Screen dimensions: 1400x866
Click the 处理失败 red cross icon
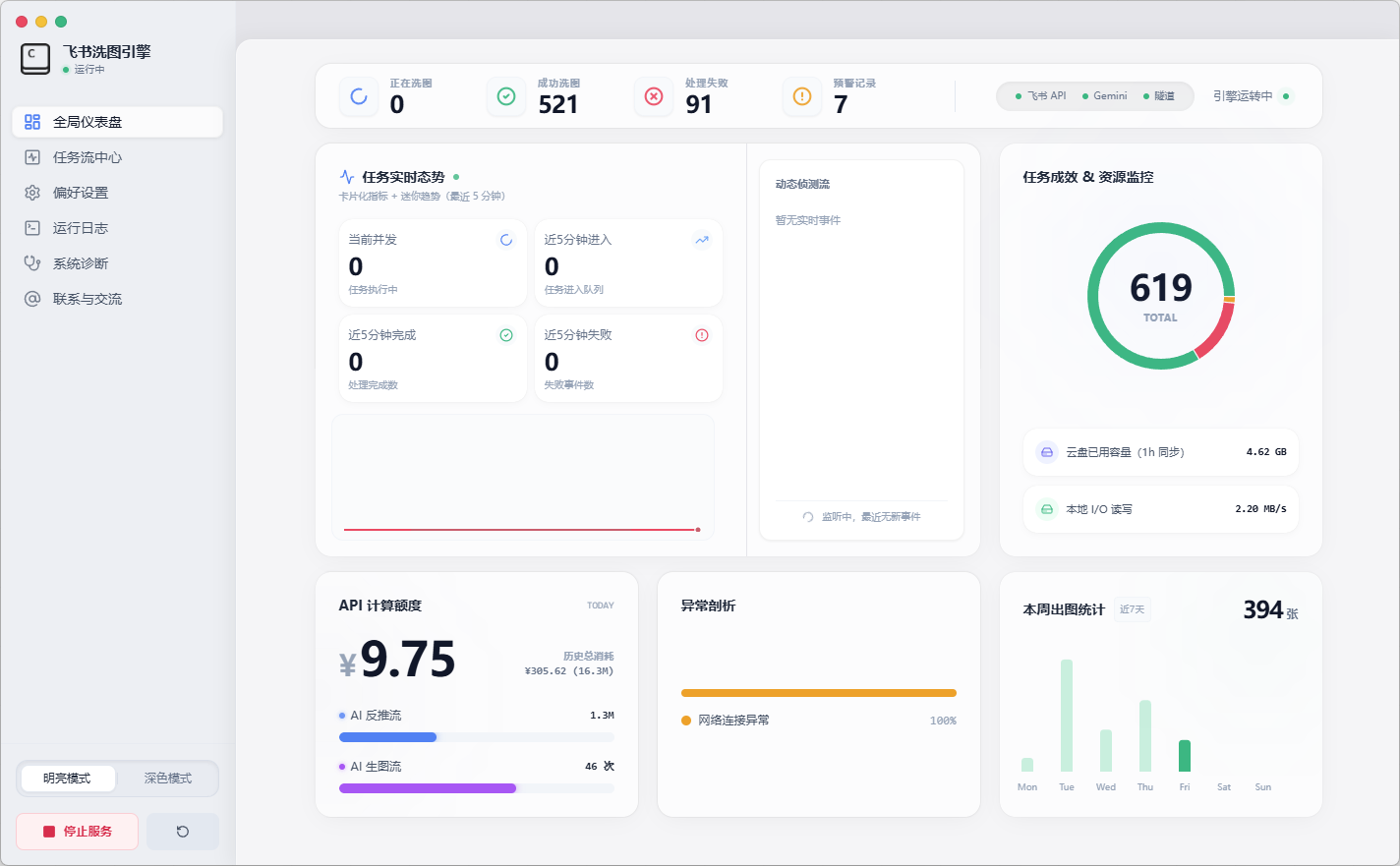[654, 96]
